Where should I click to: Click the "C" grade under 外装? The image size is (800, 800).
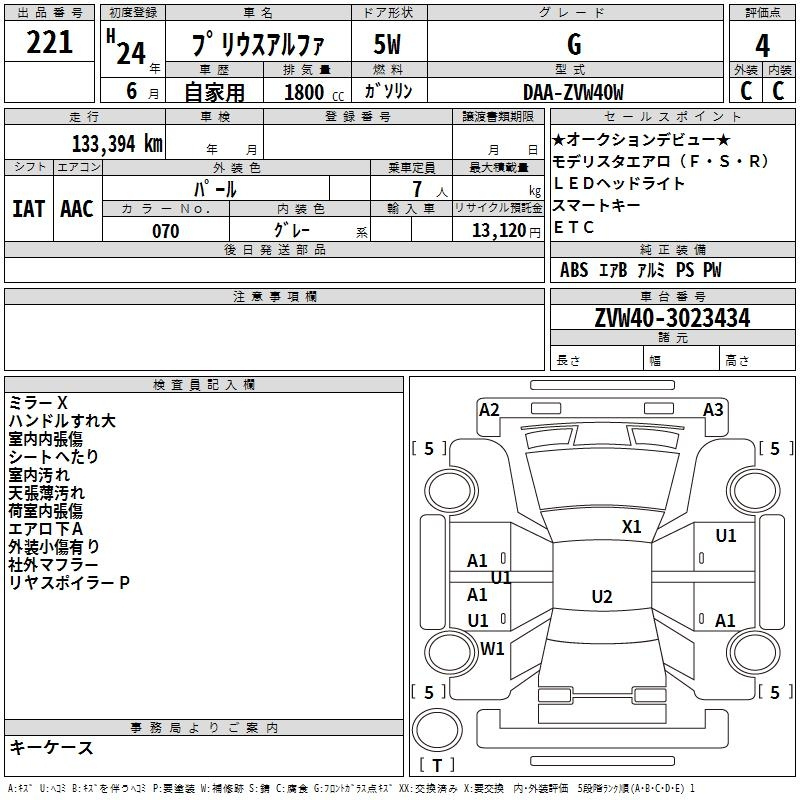tap(746, 91)
